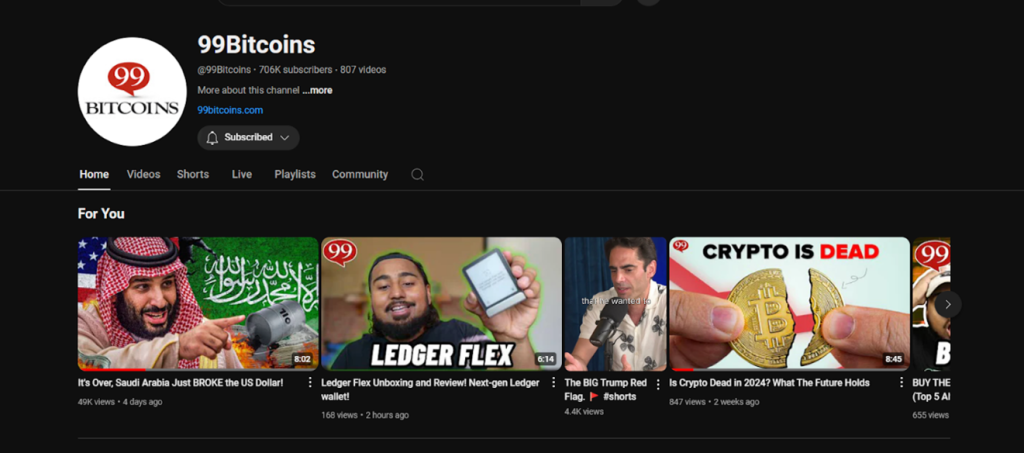This screenshot has width=1024, height=453.
Task: Play the LEDGER FLEX video thumbnail
Action: click(x=441, y=304)
